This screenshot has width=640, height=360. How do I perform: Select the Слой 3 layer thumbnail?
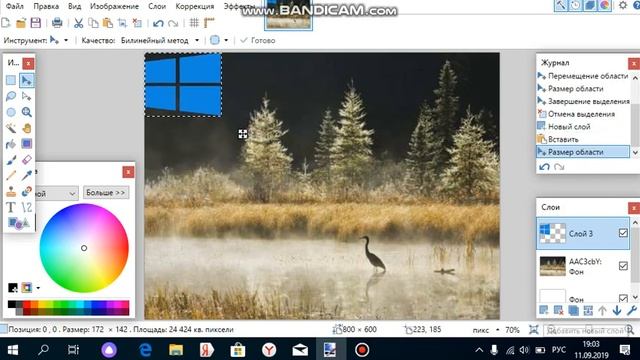pyautogui.click(x=552, y=233)
